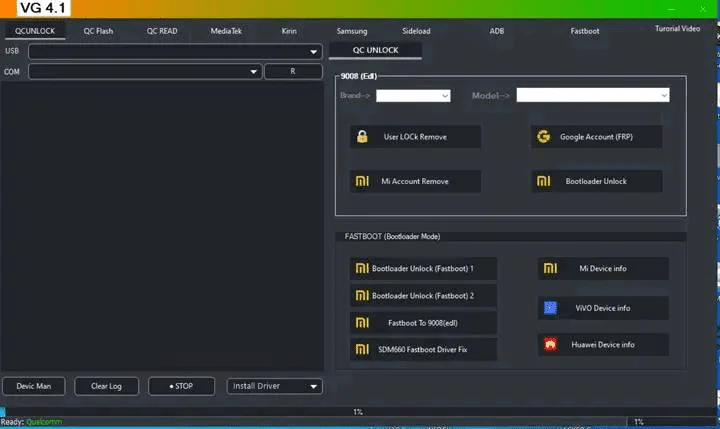Open the Brand selection dropdown

point(413,96)
